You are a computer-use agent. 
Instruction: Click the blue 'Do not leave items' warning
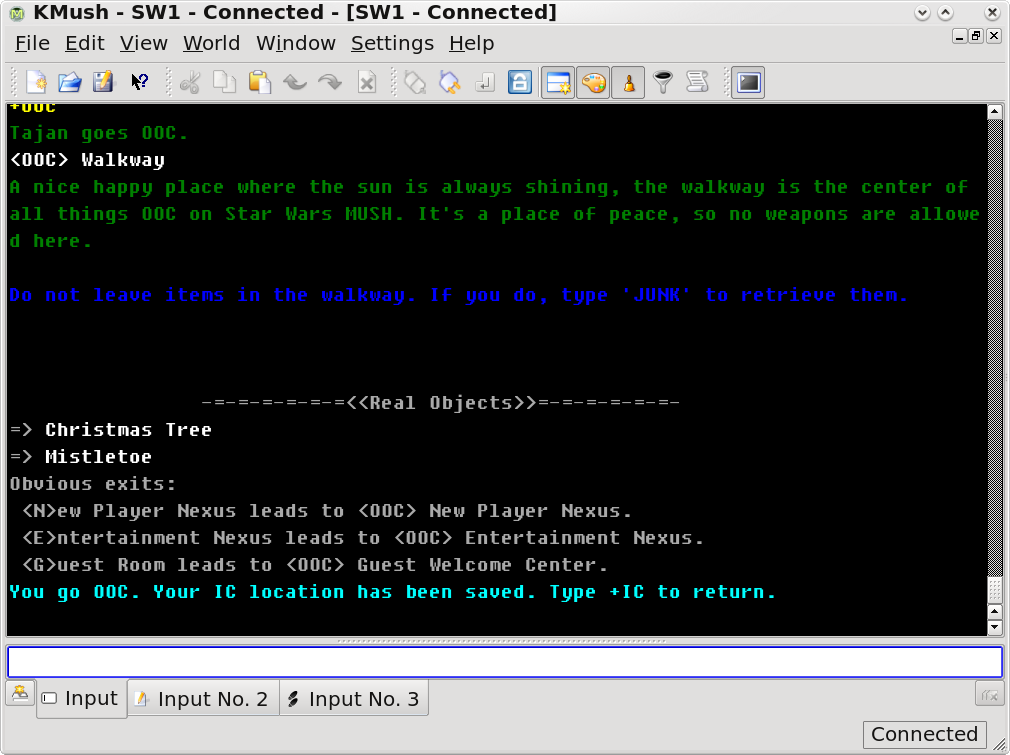(x=459, y=295)
